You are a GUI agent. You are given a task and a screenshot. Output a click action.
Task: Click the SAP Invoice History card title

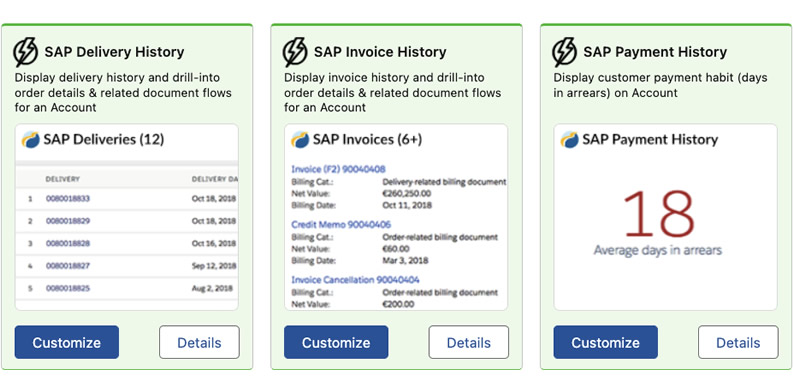(380, 52)
